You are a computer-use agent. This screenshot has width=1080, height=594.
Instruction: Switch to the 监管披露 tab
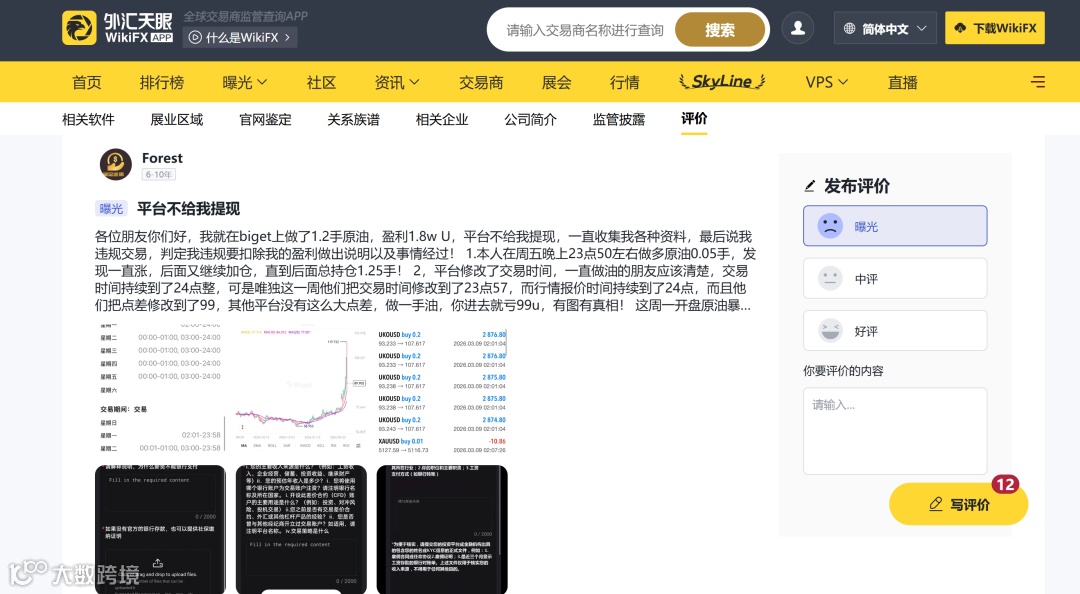tap(619, 119)
